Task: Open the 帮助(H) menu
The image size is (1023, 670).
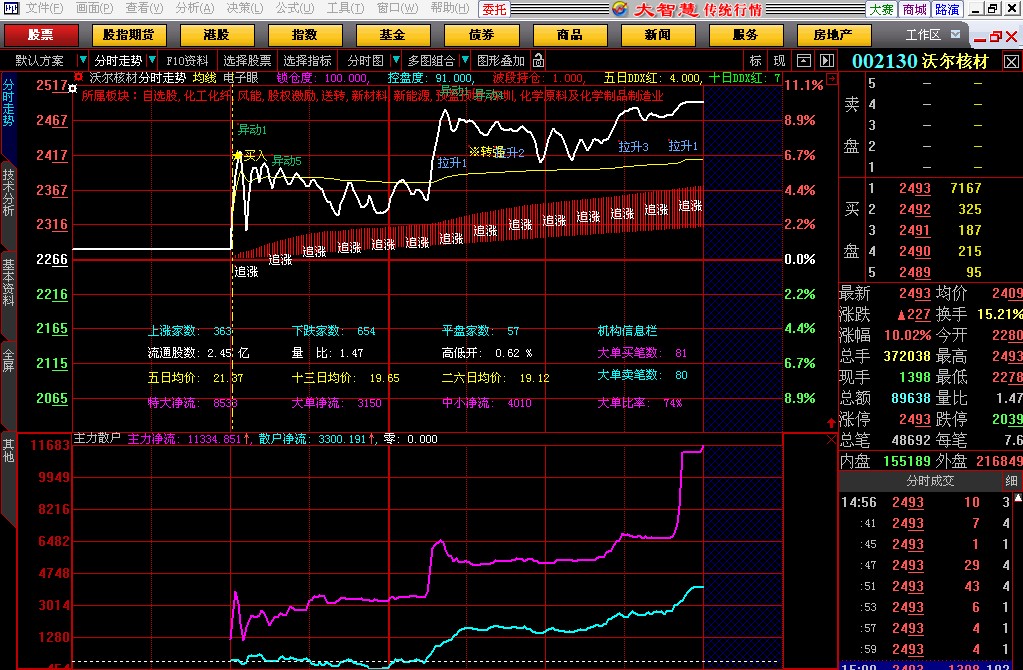Action: 449,8
